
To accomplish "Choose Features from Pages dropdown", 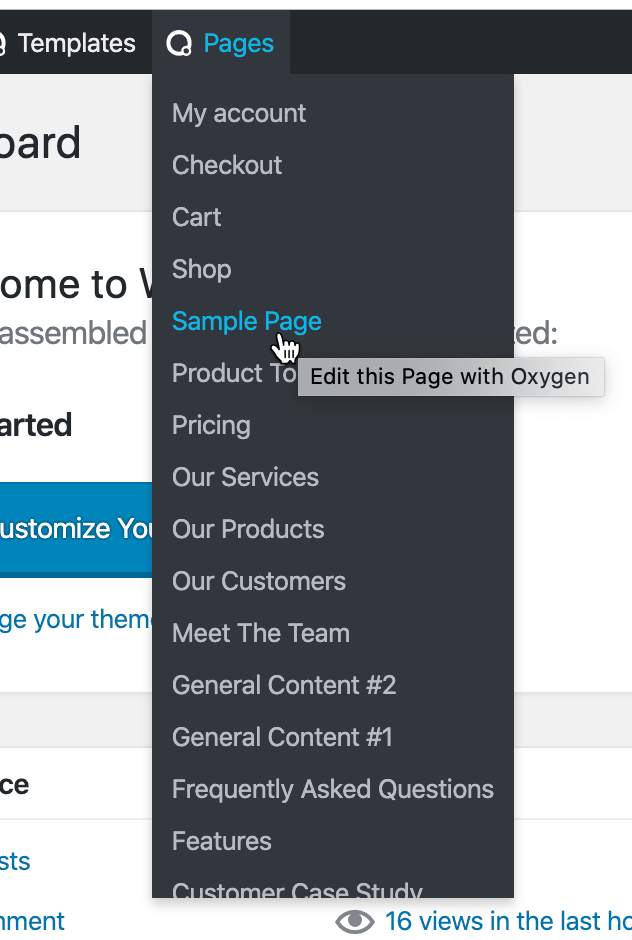I will pyautogui.click(x=221, y=841).
